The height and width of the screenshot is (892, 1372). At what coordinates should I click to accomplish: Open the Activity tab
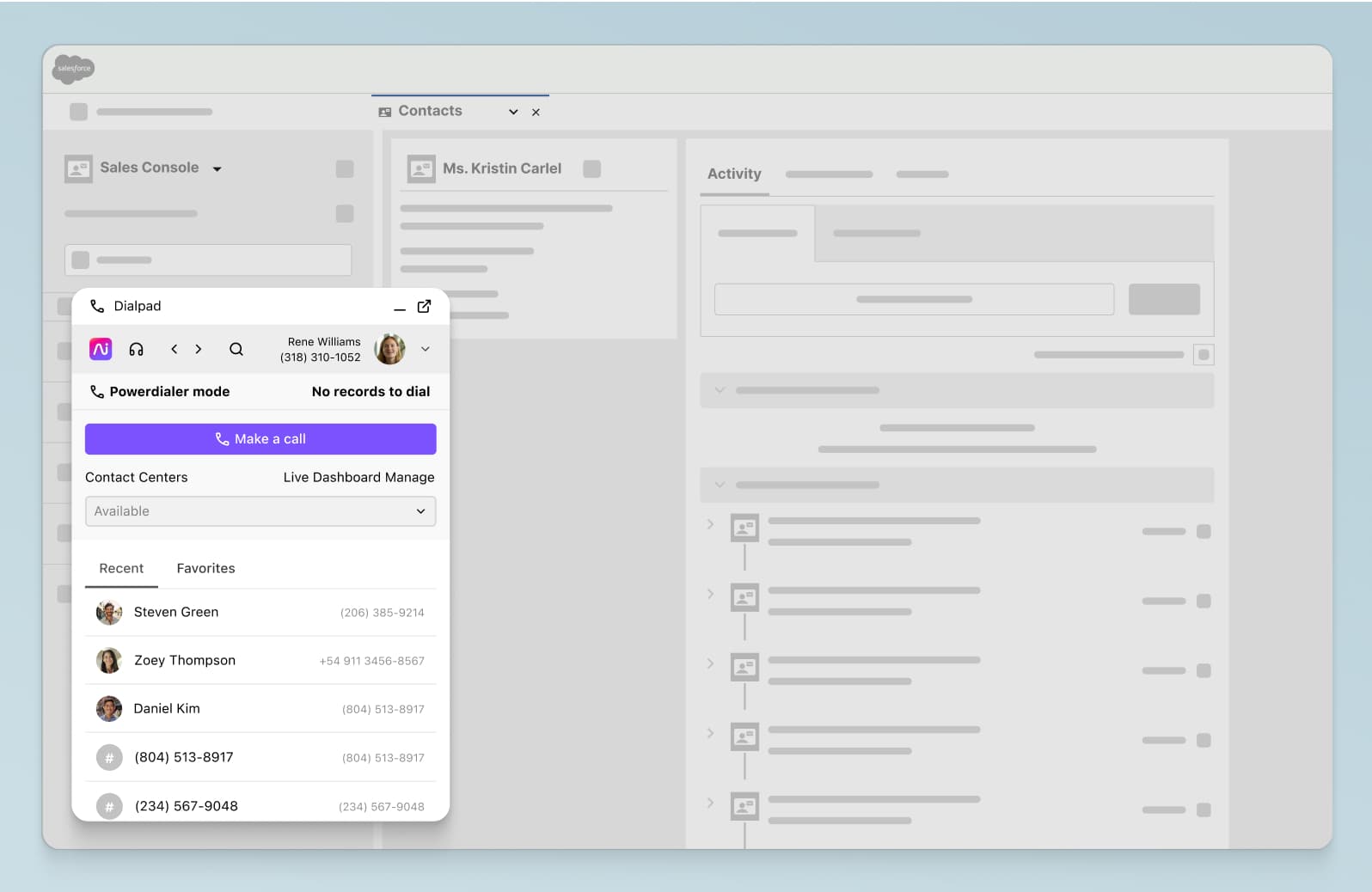(x=734, y=174)
